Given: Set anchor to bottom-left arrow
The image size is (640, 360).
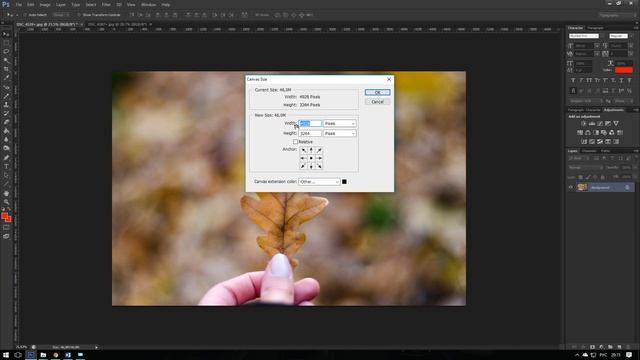Looking at the screenshot, I should (x=303, y=166).
